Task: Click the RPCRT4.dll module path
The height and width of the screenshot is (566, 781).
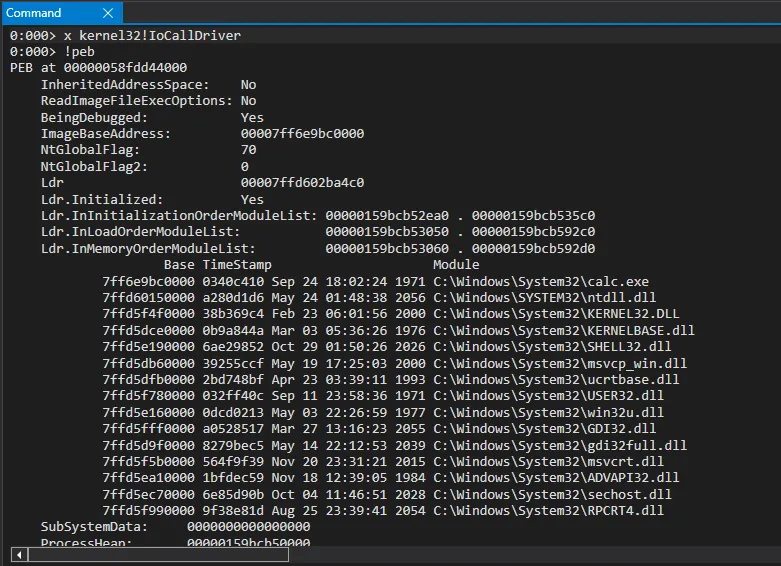Action: (x=548, y=510)
